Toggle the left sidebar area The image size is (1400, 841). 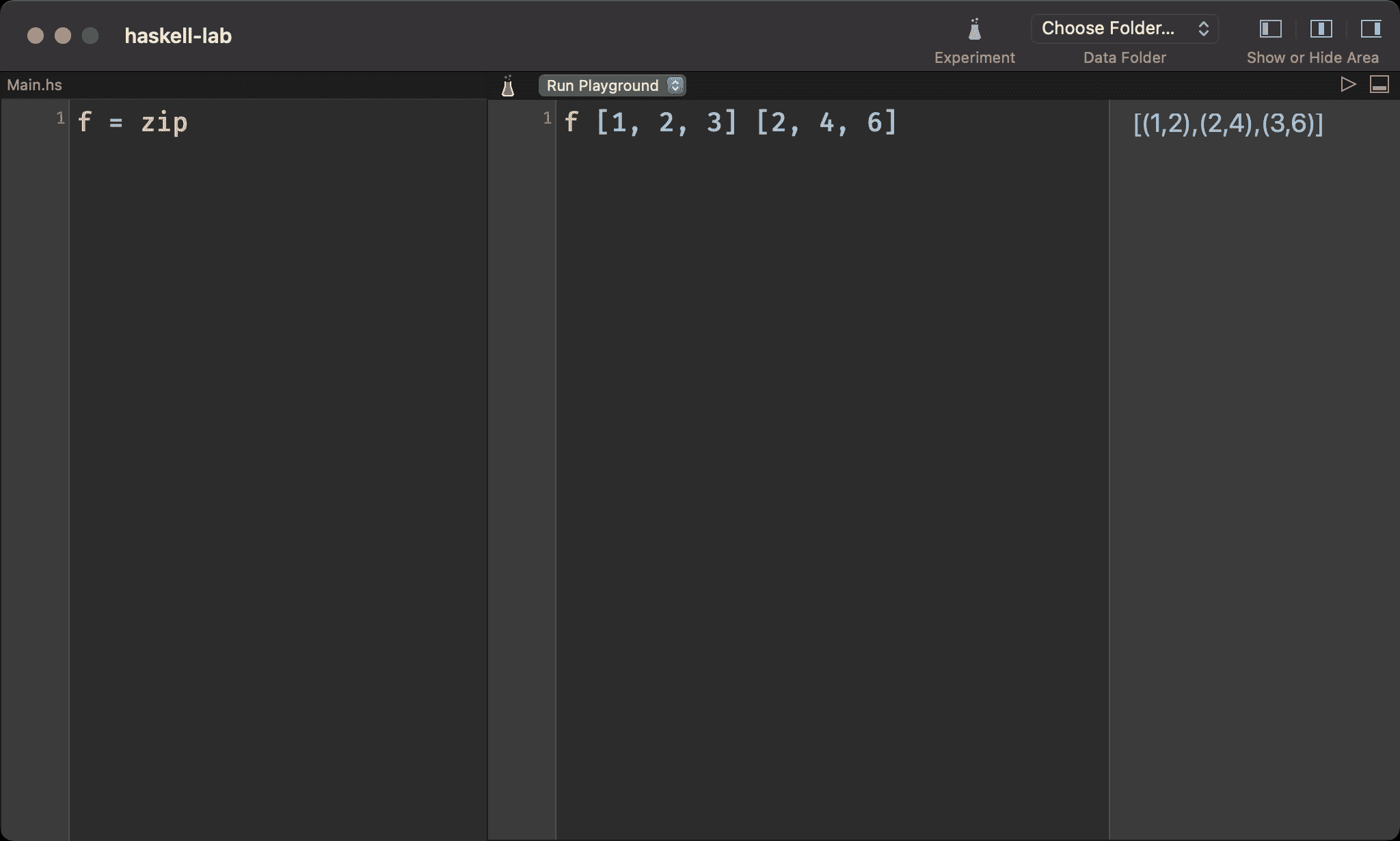(x=1270, y=29)
